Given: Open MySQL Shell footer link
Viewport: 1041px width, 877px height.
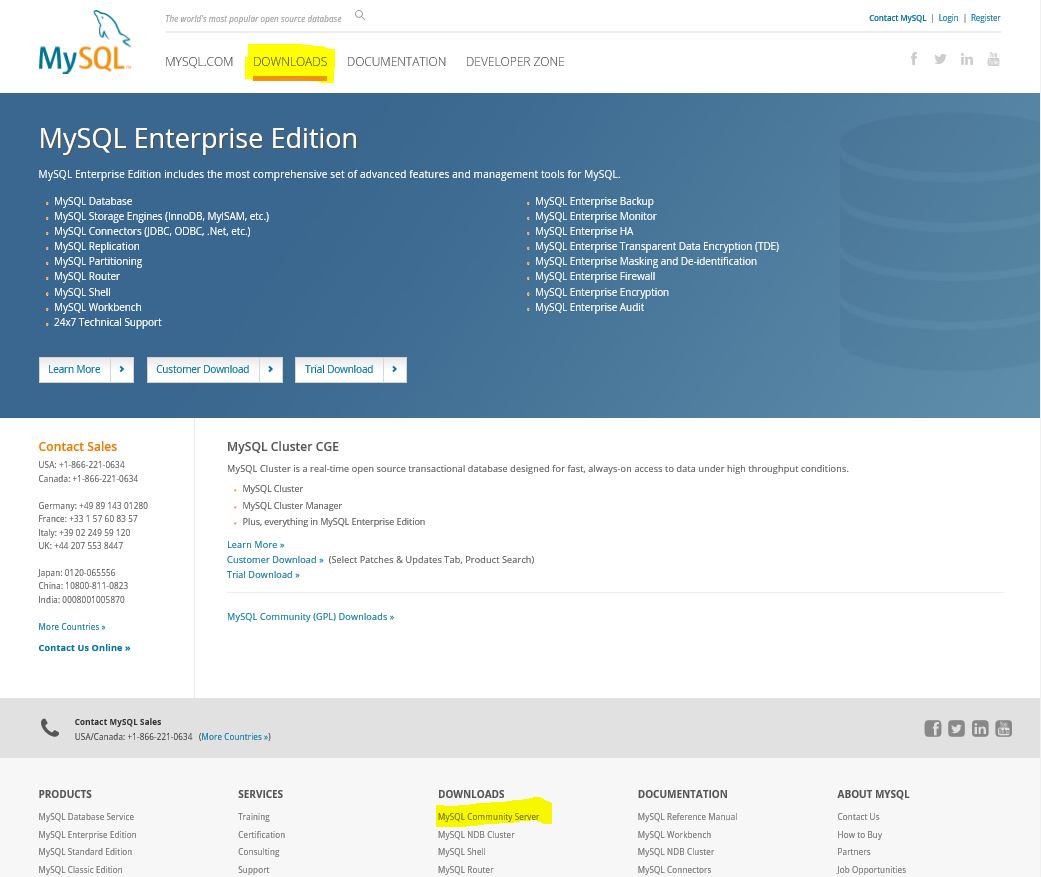Looking at the screenshot, I should coord(461,852).
